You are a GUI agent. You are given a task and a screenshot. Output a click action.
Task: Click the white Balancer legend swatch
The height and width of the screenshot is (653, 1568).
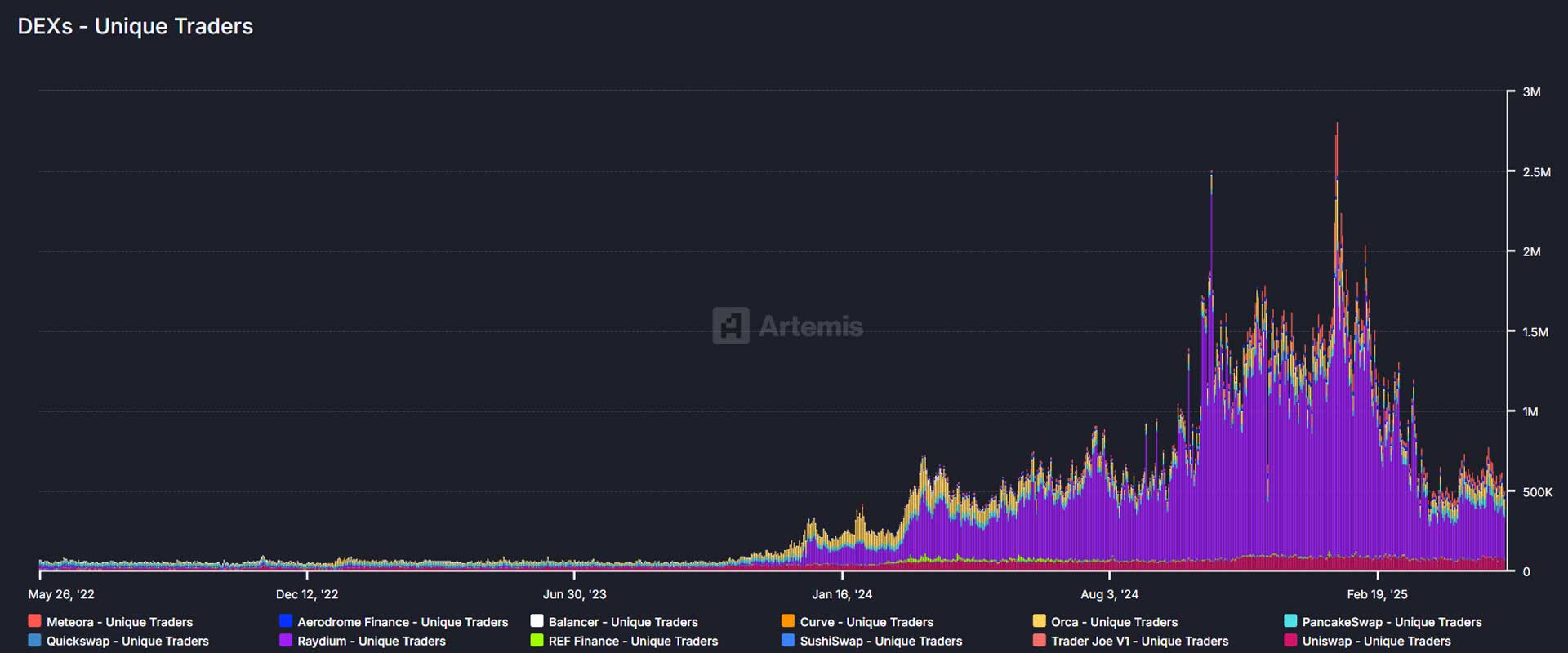coord(537,621)
